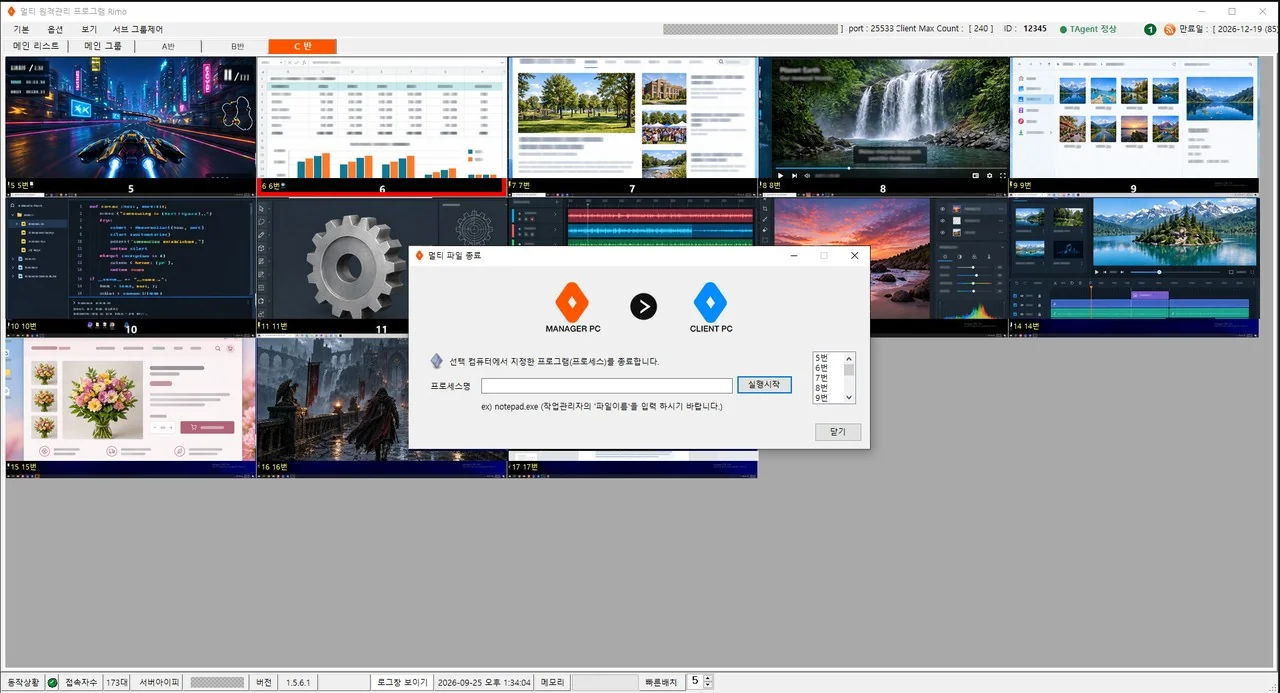This screenshot has height=693, width=1280.
Task: Click the orange RSS feed icon
Action: tap(1169, 29)
